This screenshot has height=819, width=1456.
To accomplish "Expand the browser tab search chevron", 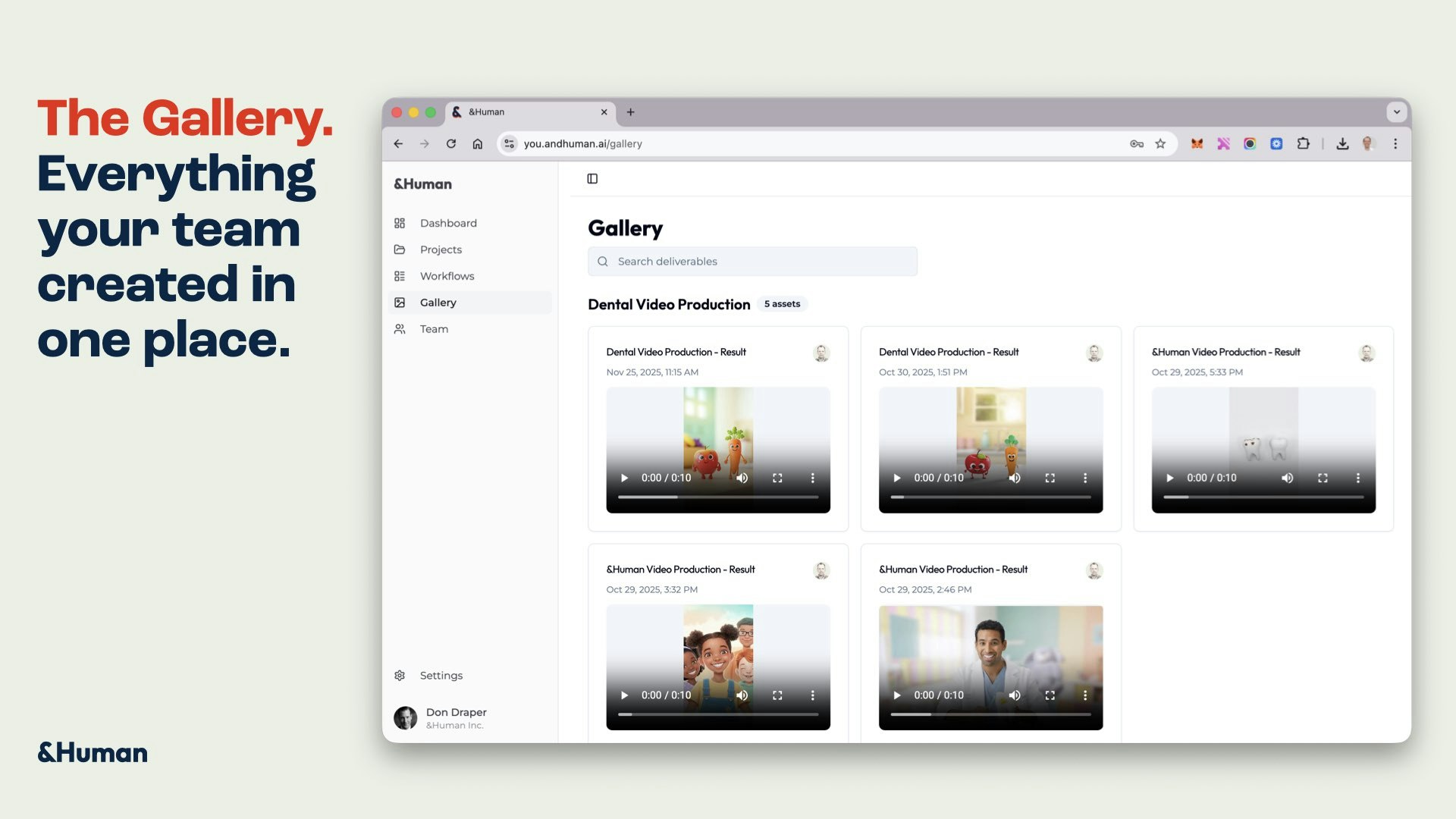I will pyautogui.click(x=1396, y=112).
